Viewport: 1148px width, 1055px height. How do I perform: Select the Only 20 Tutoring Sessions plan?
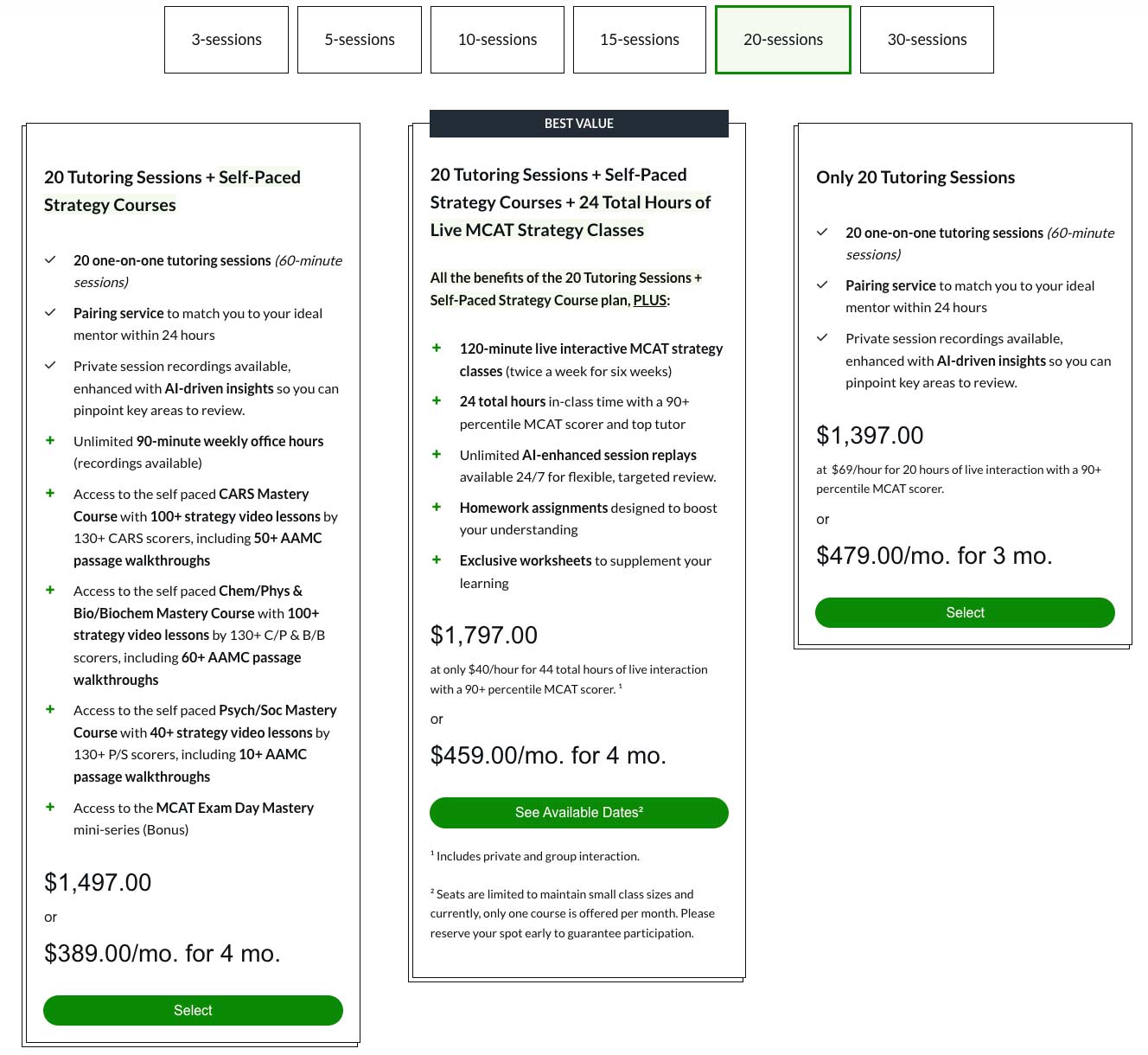pos(965,612)
